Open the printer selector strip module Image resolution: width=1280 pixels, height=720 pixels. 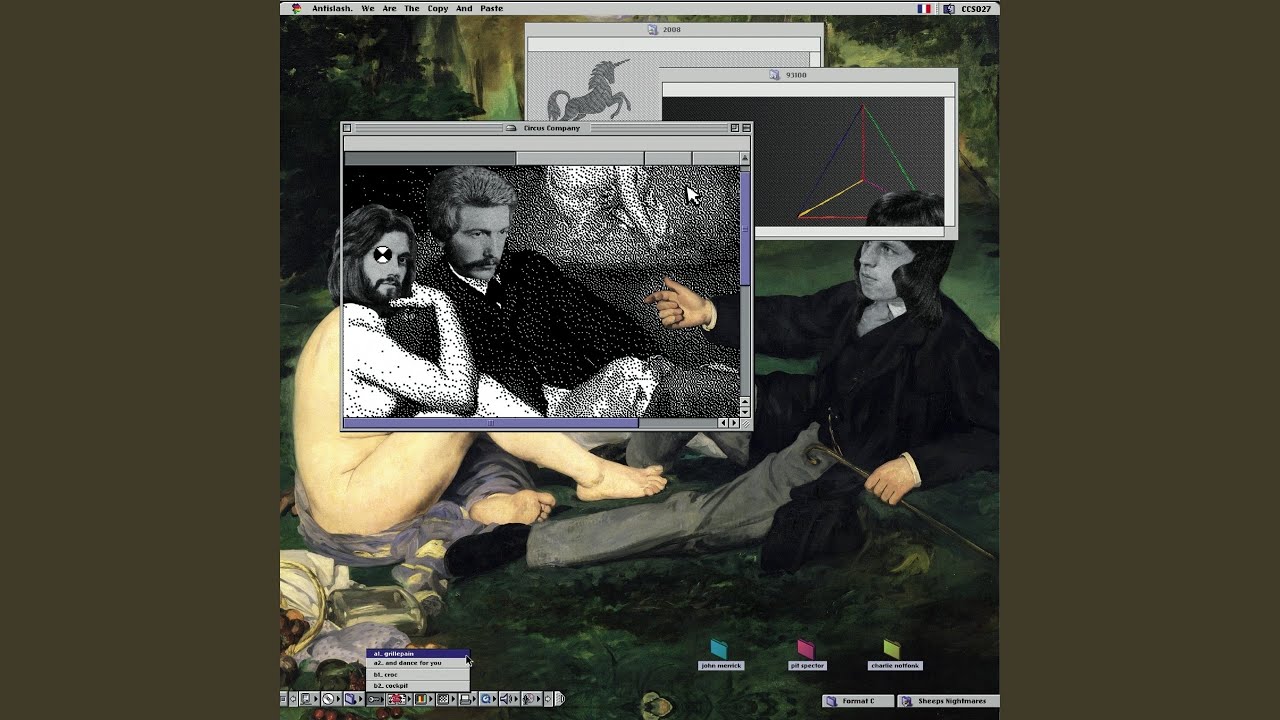[465, 699]
